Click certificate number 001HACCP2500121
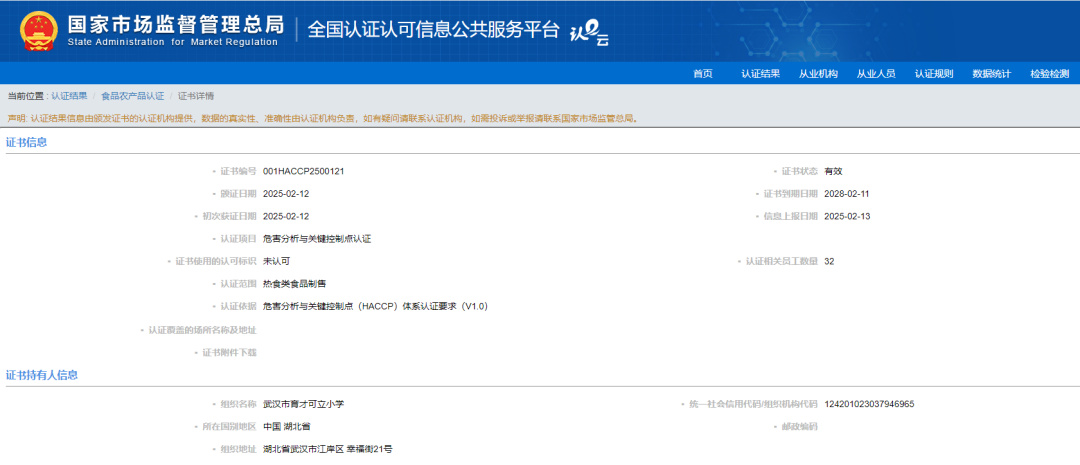This screenshot has height=465, width=1080. 303,171
